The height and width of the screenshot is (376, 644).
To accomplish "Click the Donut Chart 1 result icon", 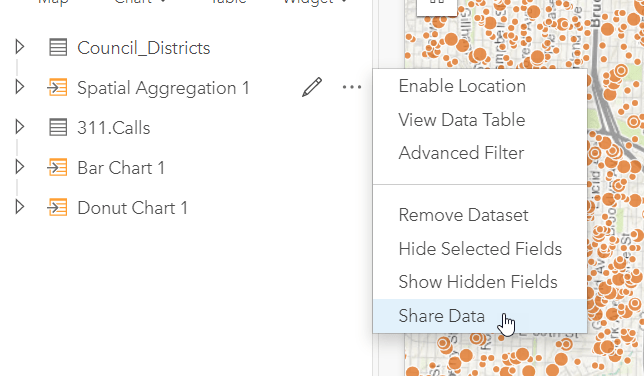I will coord(57,207).
